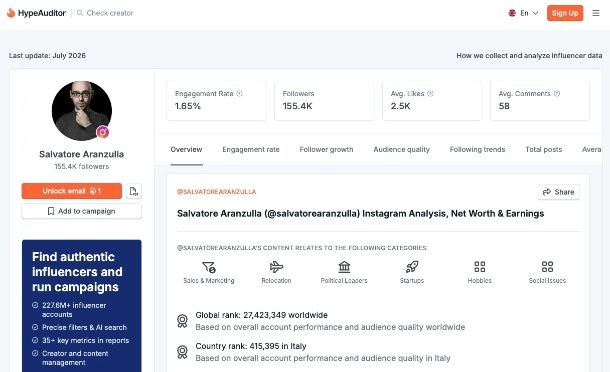Click Engagement Rate info icon
Screen dimensions: 610x372
pyautogui.click(x=239, y=93)
